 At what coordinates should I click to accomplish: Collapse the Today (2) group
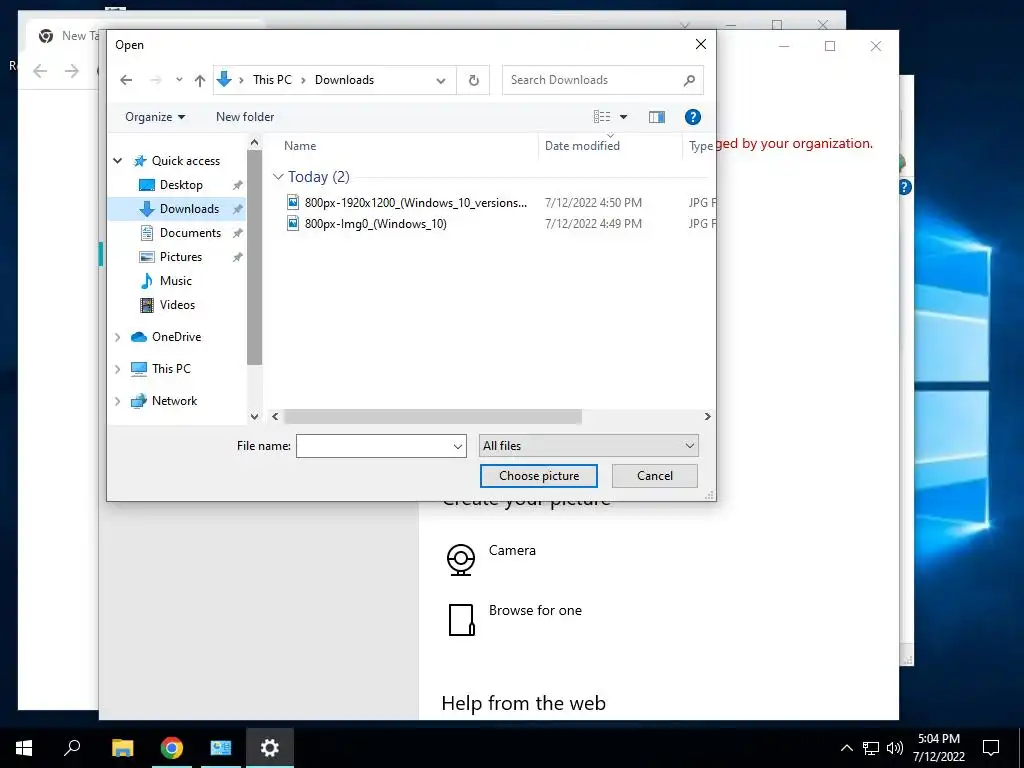tap(278, 177)
